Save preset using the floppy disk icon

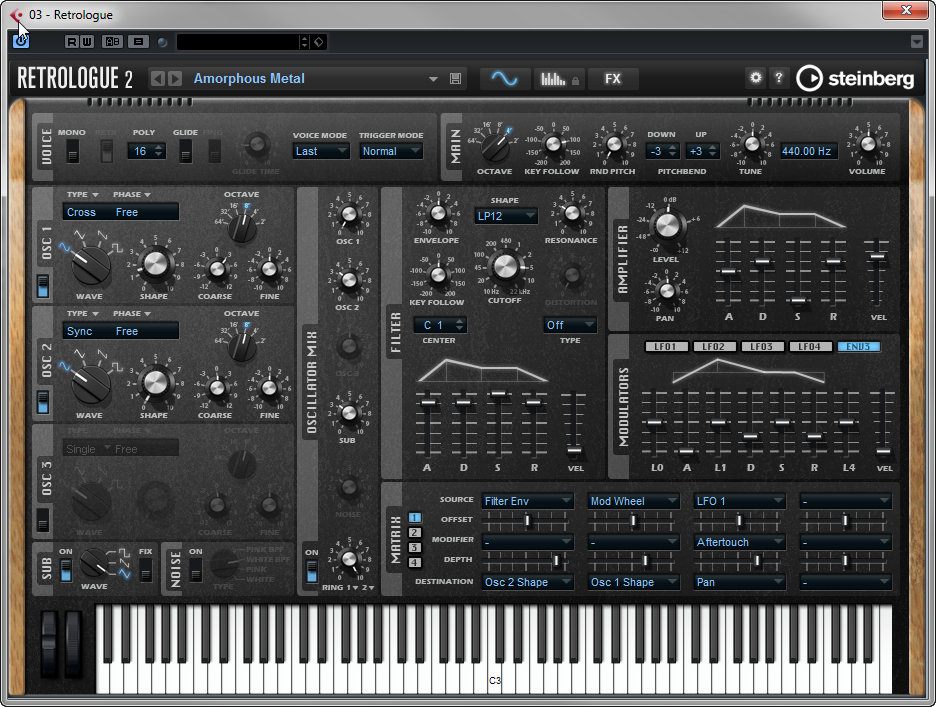tap(455, 79)
